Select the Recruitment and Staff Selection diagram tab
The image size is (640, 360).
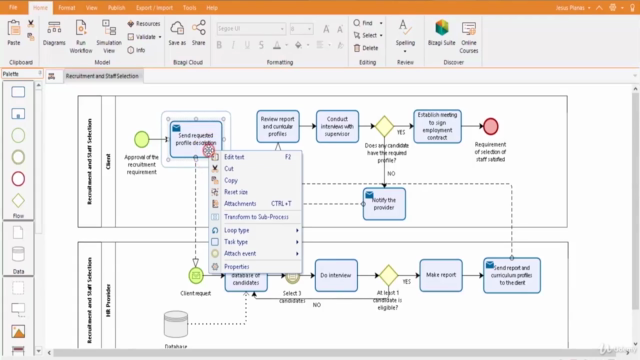click(x=102, y=76)
